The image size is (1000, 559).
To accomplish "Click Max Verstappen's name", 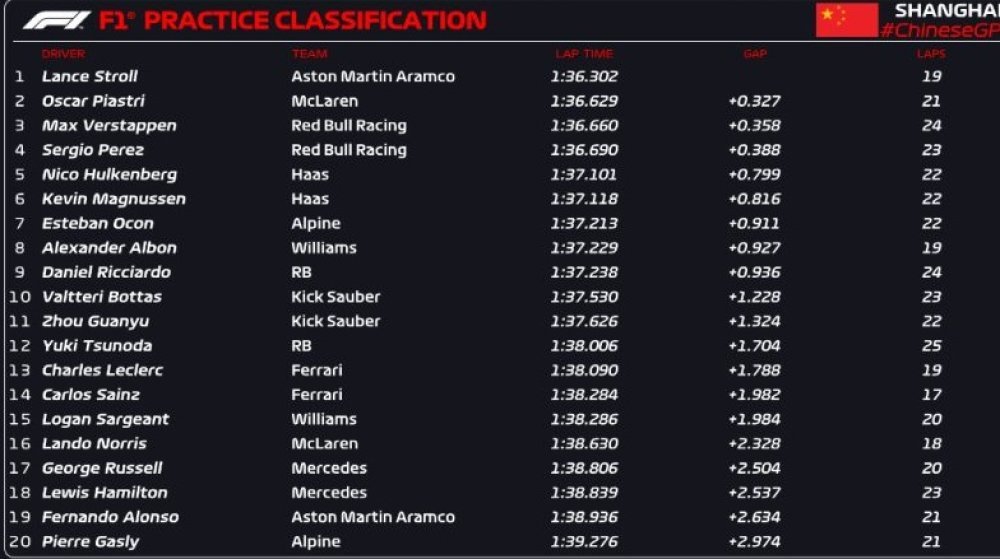I will (109, 126).
